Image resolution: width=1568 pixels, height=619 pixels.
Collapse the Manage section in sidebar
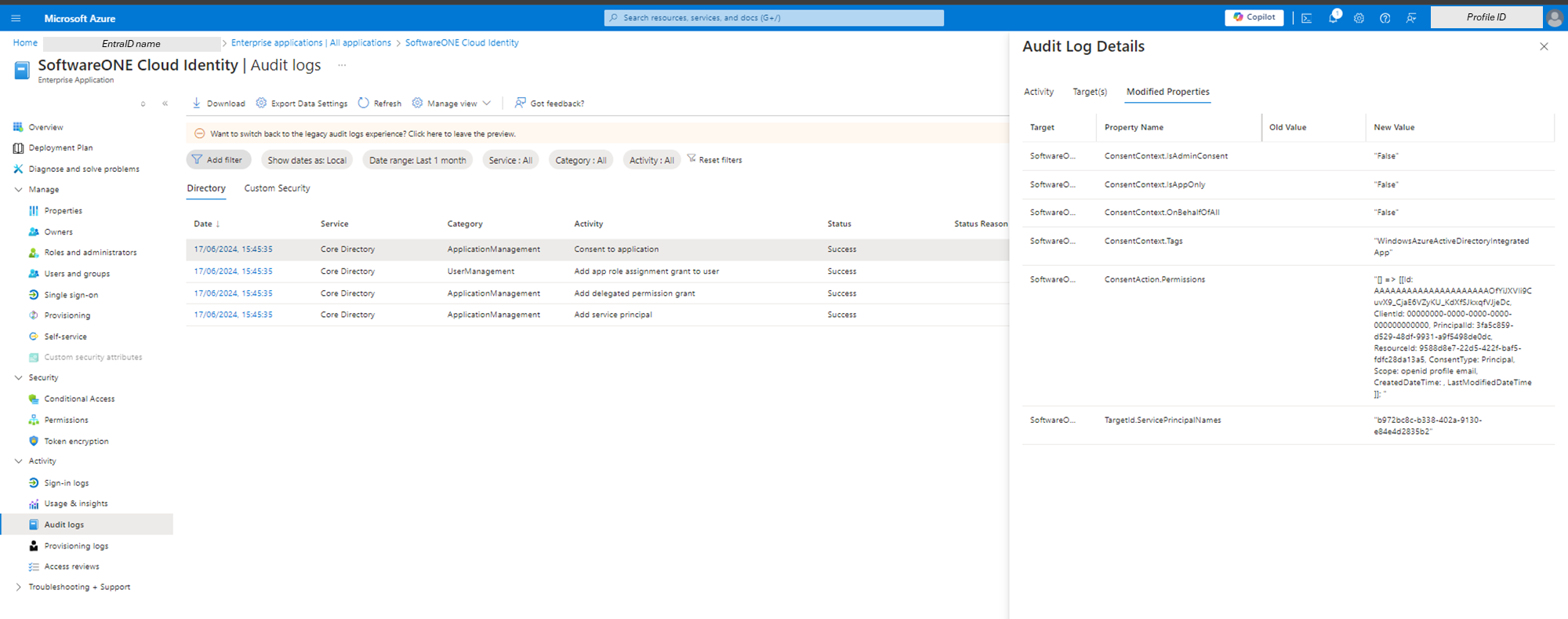coord(19,190)
